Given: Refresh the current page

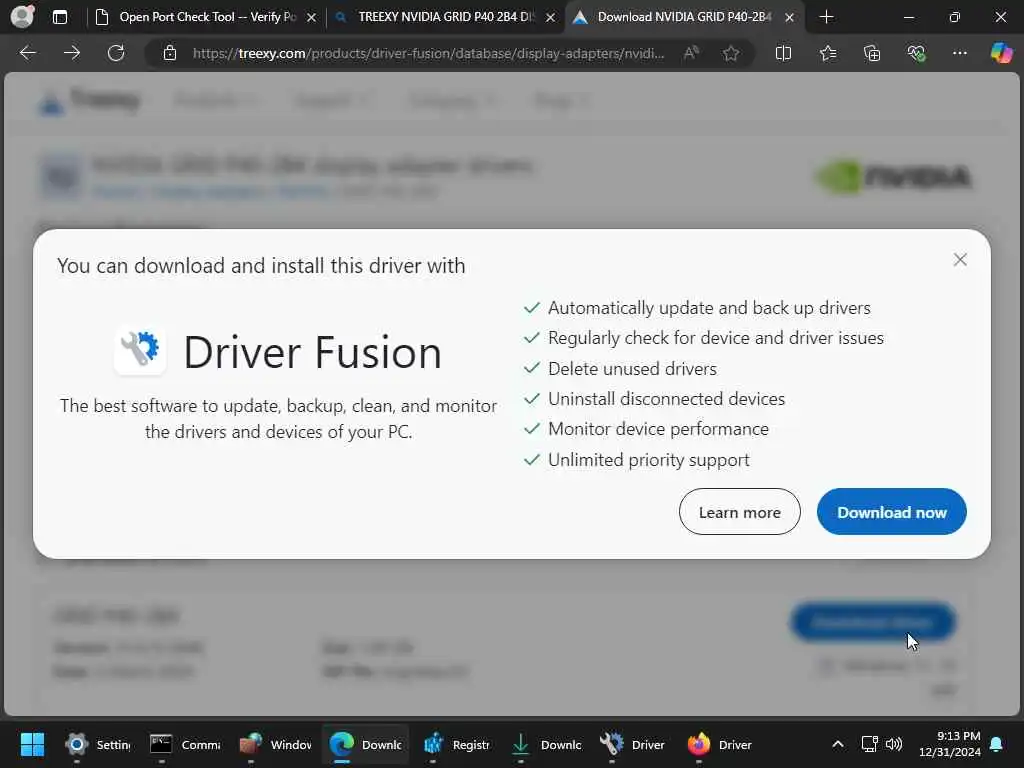Looking at the screenshot, I should tap(116, 53).
